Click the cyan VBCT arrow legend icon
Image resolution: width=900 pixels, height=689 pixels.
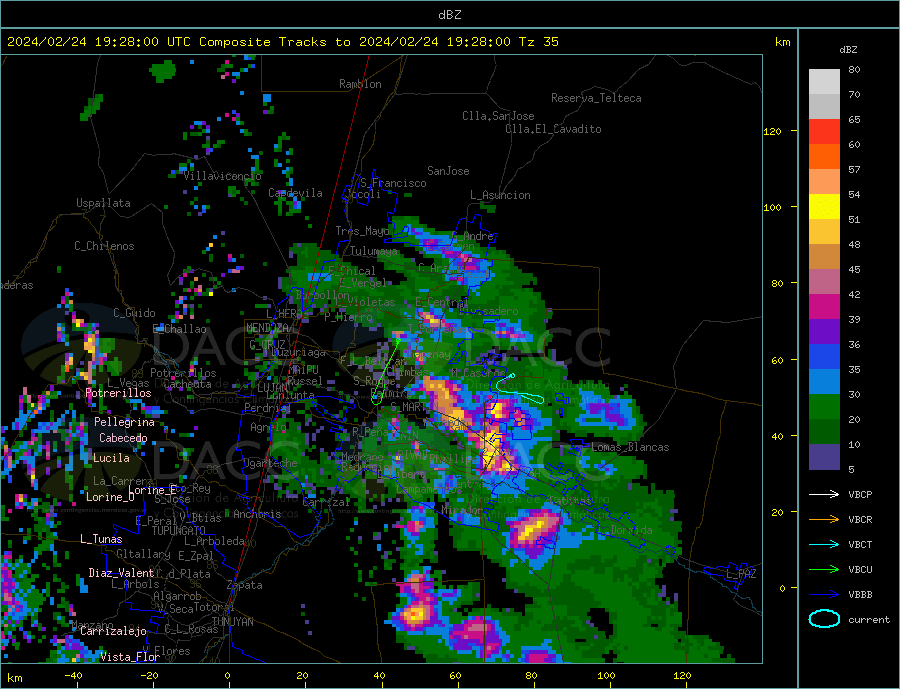pyautogui.click(x=824, y=544)
